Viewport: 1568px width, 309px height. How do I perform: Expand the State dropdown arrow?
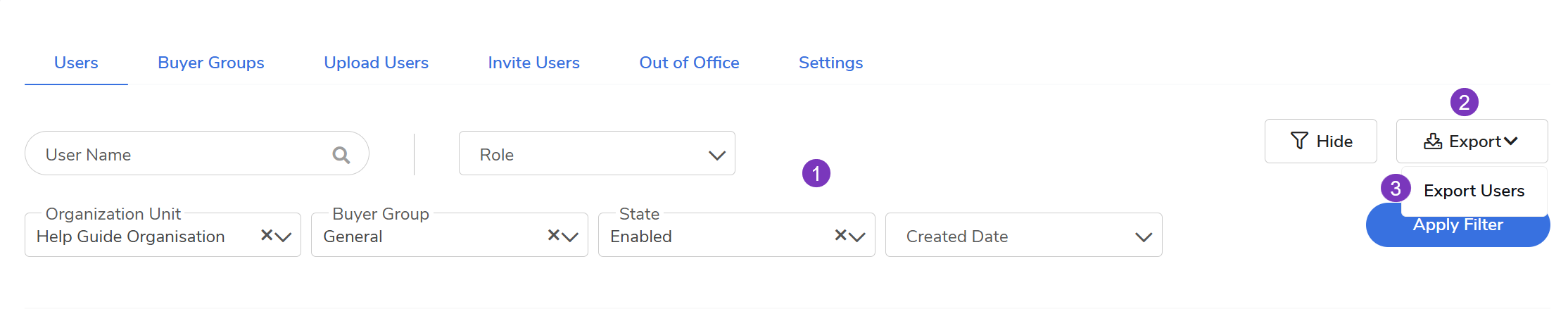pyautogui.click(x=858, y=237)
